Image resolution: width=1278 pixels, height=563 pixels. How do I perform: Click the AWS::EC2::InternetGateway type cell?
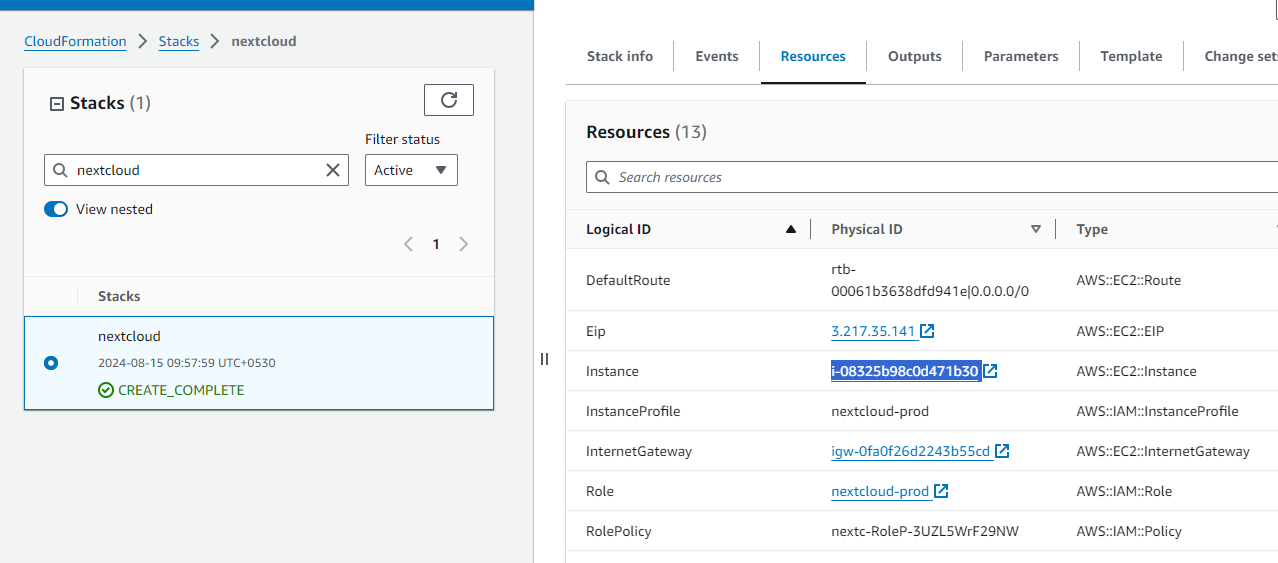(x=1163, y=451)
